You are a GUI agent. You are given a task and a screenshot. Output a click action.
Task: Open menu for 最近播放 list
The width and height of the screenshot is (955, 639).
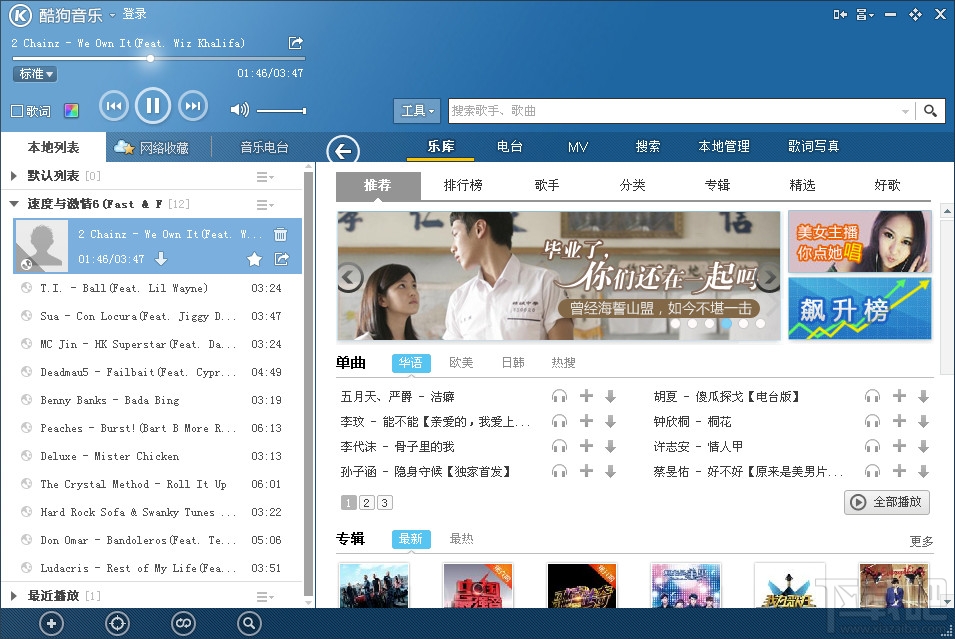point(265,596)
